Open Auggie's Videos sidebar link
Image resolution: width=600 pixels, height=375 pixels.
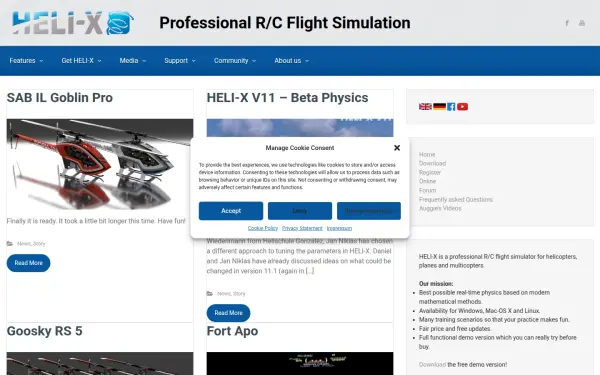(x=440, y=209)
